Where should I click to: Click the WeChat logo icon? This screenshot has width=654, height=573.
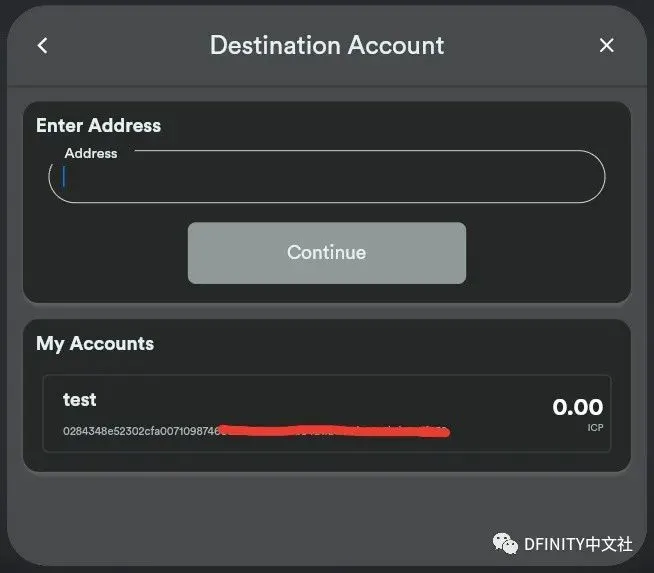505,544
